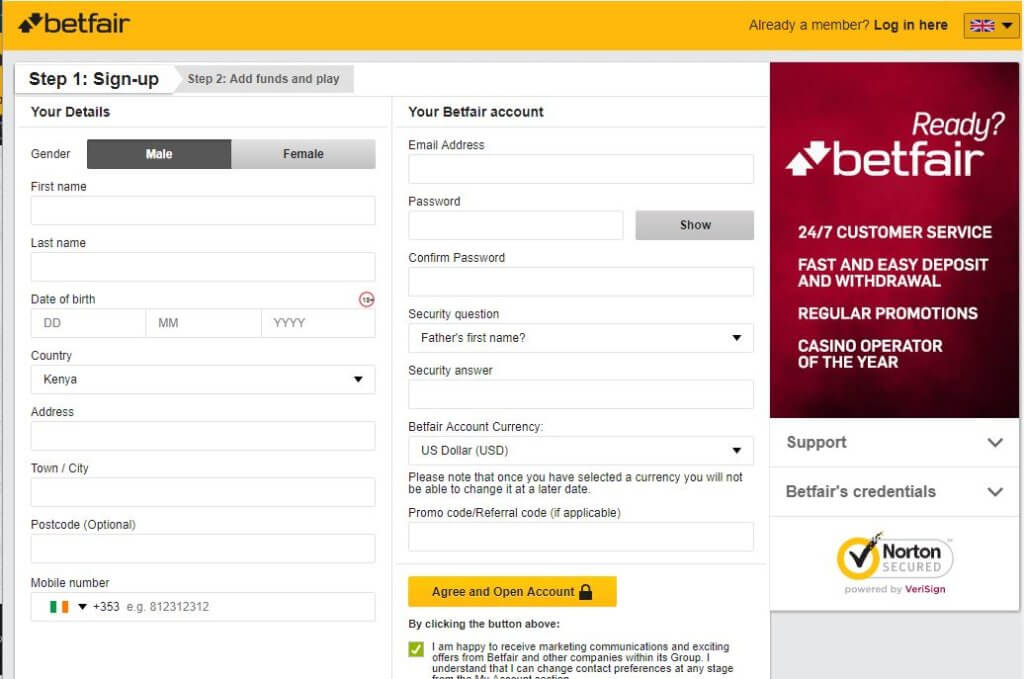This screenshot has width=1024, height=679.
Task: Open the Betfair Account Currency dropdown
Action: click(581, 450)
